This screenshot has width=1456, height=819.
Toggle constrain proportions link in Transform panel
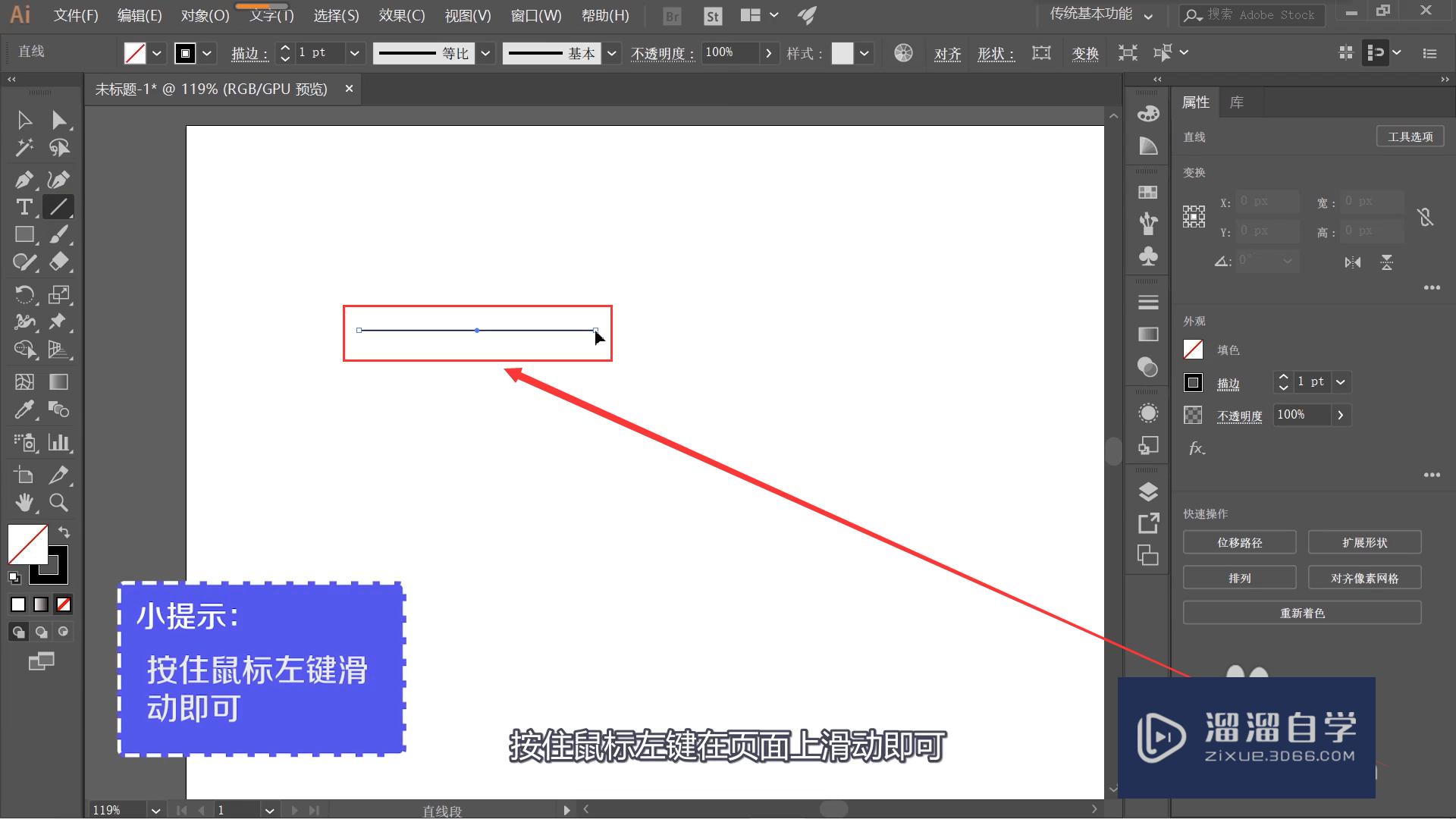1426,217
